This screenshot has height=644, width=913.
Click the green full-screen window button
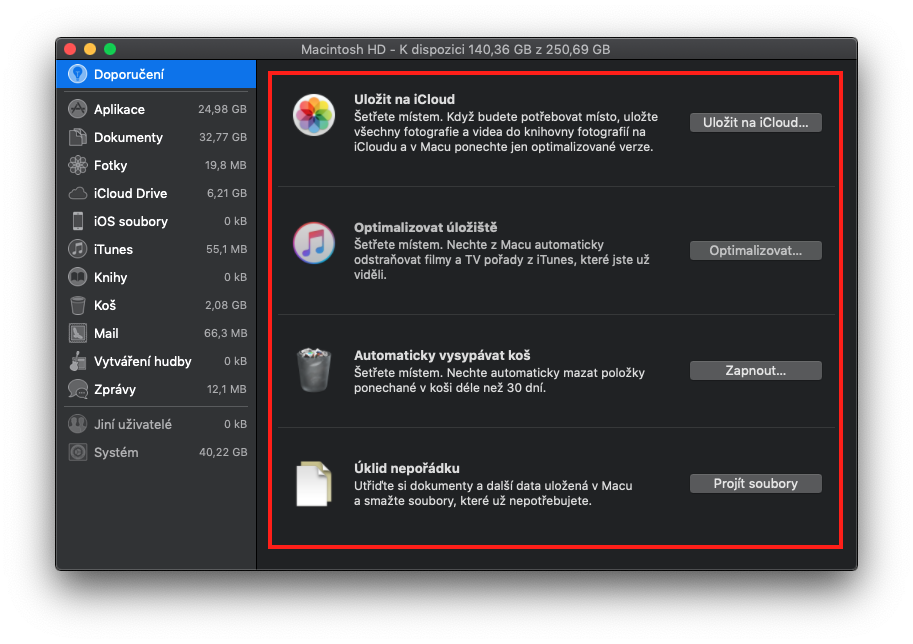[x=109, y=49]
